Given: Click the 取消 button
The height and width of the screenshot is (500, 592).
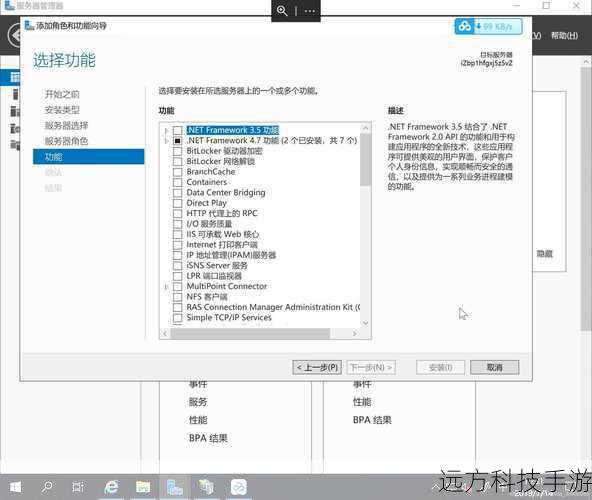Looking at the screenshot, I should tap(495, 367).
